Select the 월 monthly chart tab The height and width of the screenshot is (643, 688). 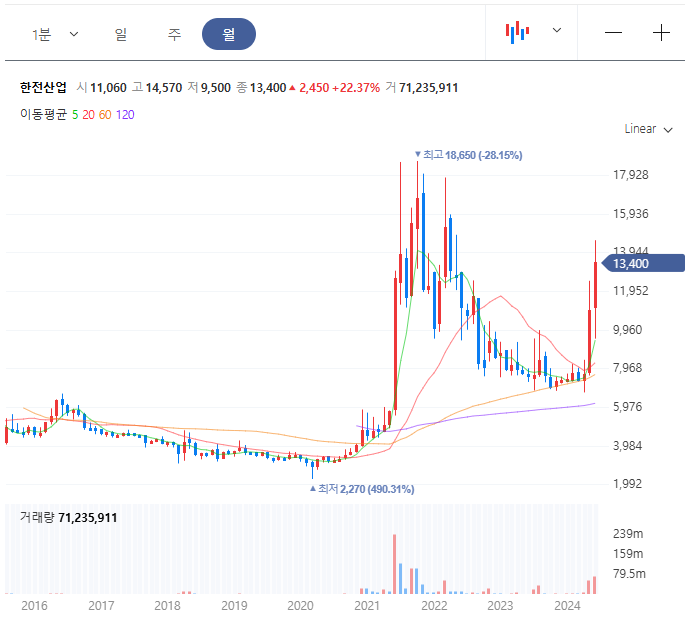click(x=229, y=34)
